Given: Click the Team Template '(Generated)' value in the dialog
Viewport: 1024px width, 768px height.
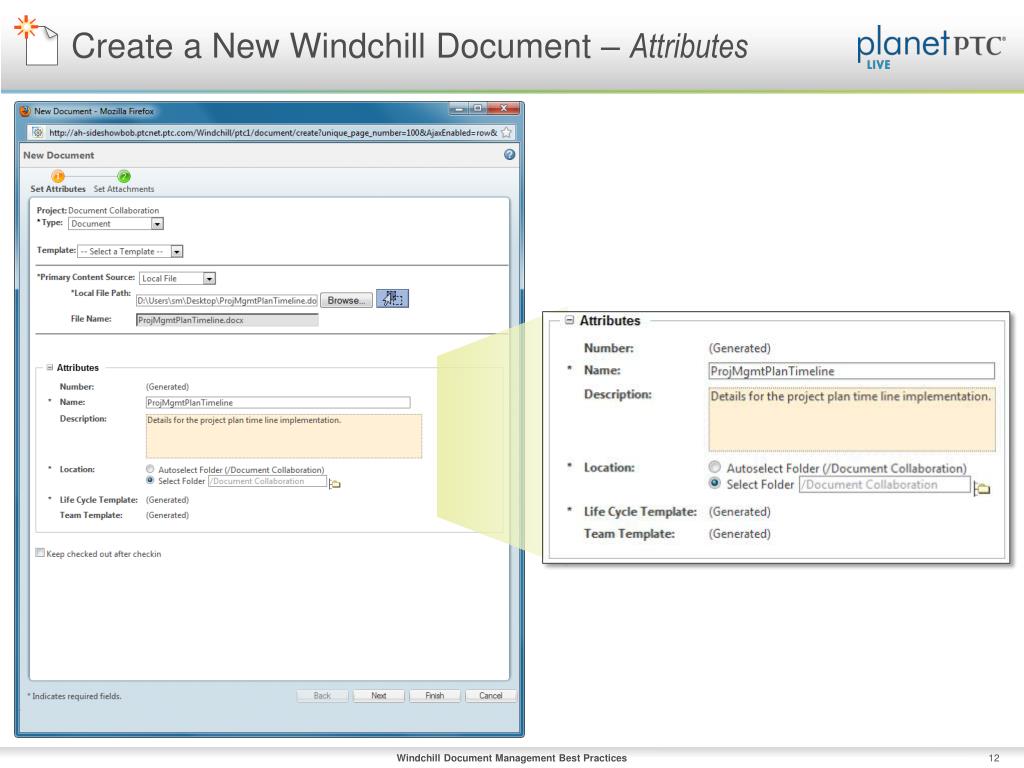Looking at the screenshot, I should [x=167, y=515].
